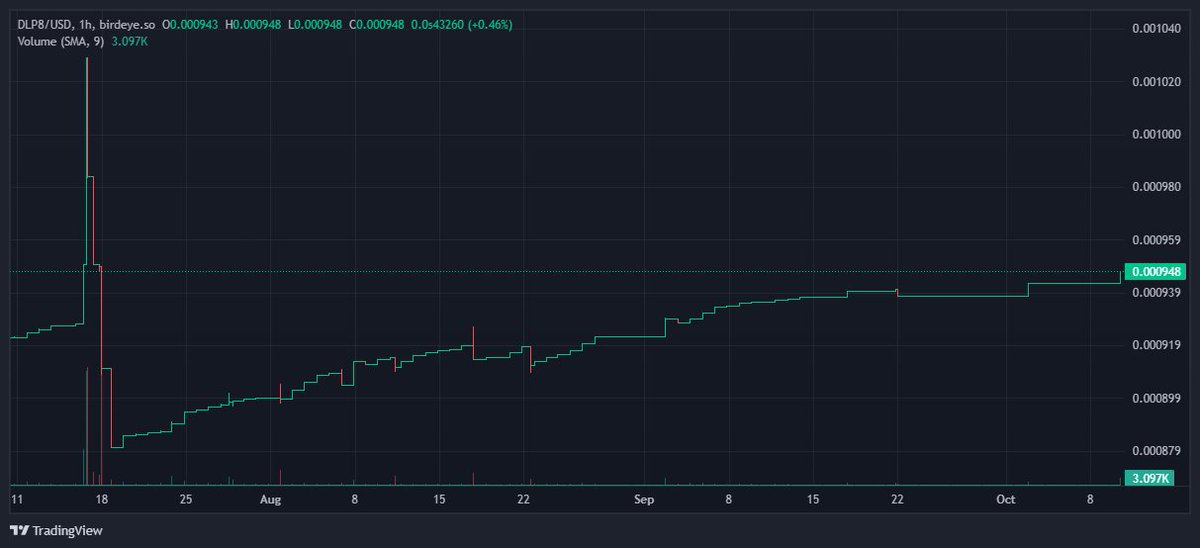Click the 0.001000 price axis label
Image resolution: width=1200 pixels, height=548 pixels.
1156,135
